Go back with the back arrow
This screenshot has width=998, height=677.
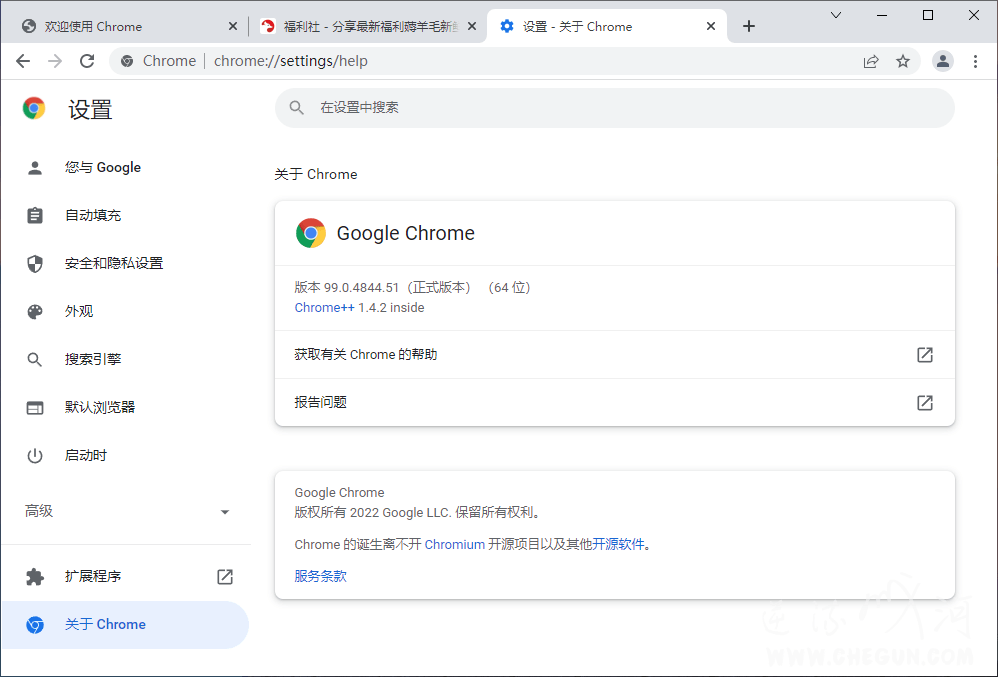click(x=23, y=61)
